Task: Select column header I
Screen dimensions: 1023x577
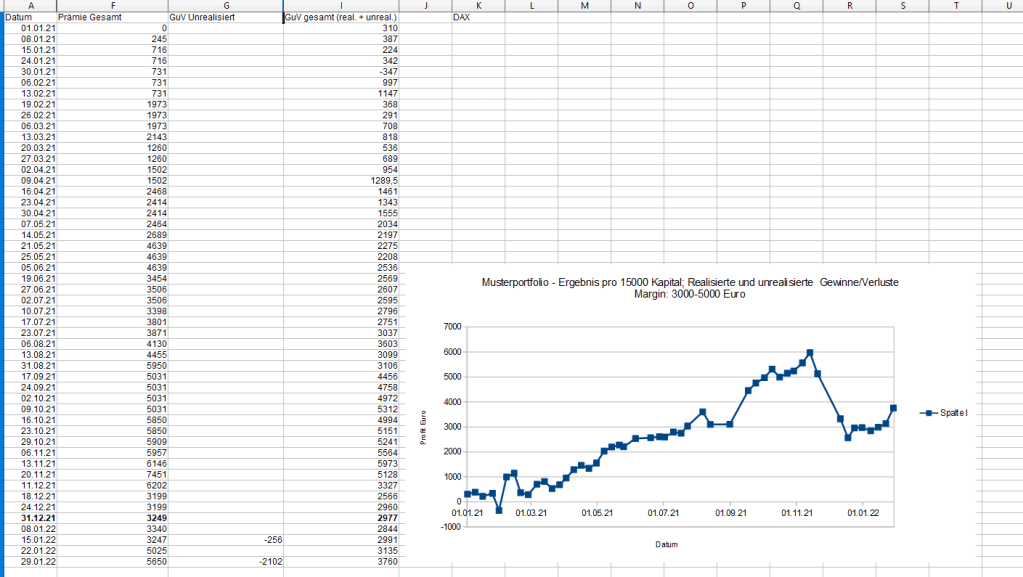Action: [340, 6]
